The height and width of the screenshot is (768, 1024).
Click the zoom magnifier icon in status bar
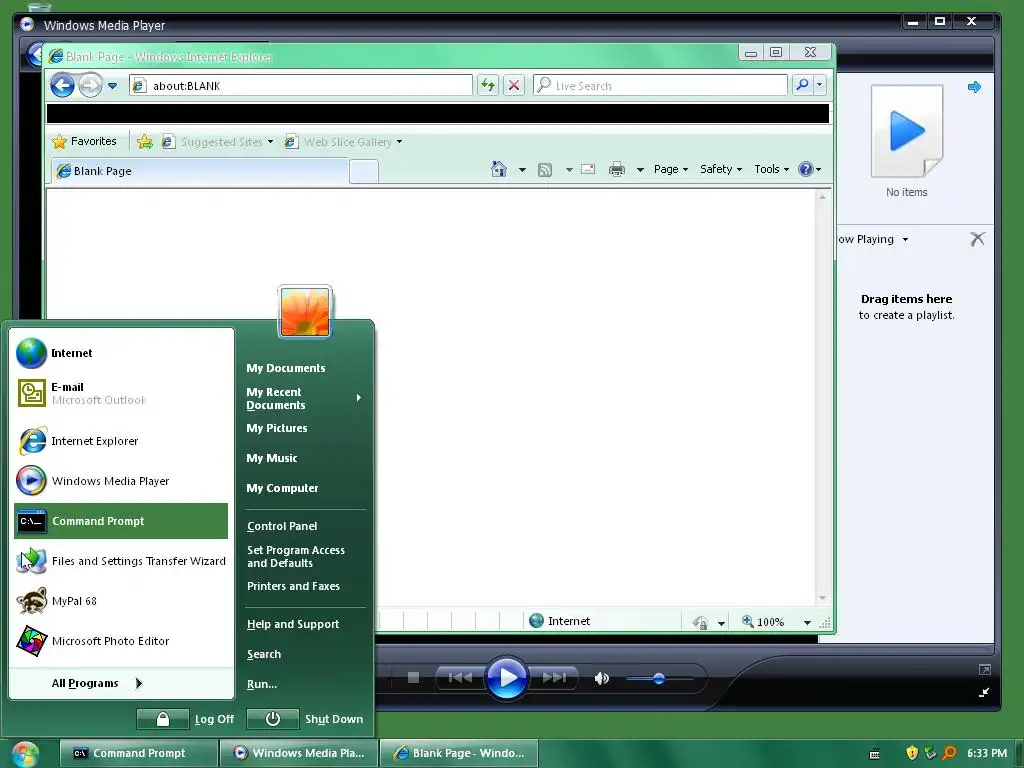(x=748, y=621)
